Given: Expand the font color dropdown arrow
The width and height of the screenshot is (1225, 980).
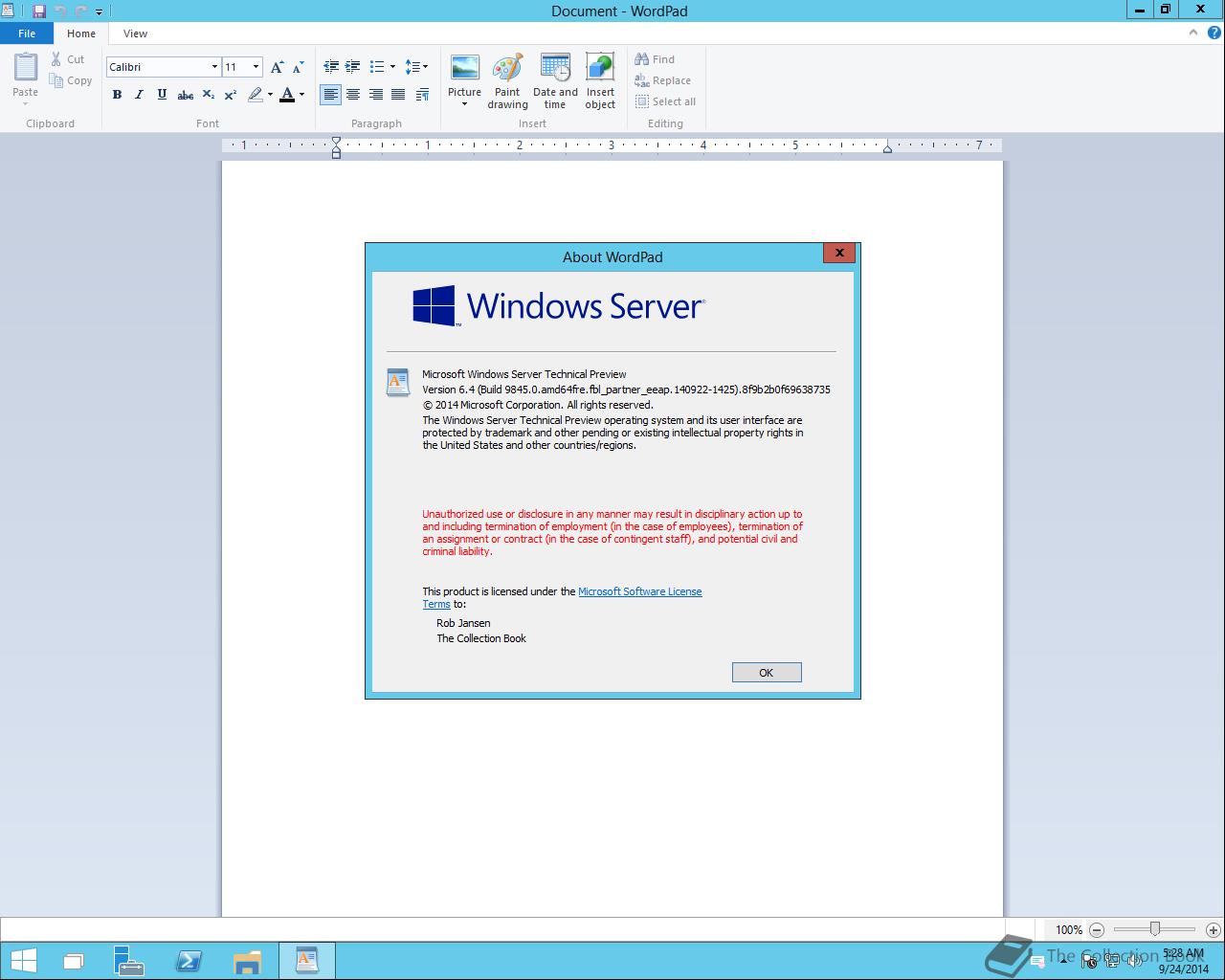Looking at the screenshot, I should pyautogui.click(x=301, y=95).
